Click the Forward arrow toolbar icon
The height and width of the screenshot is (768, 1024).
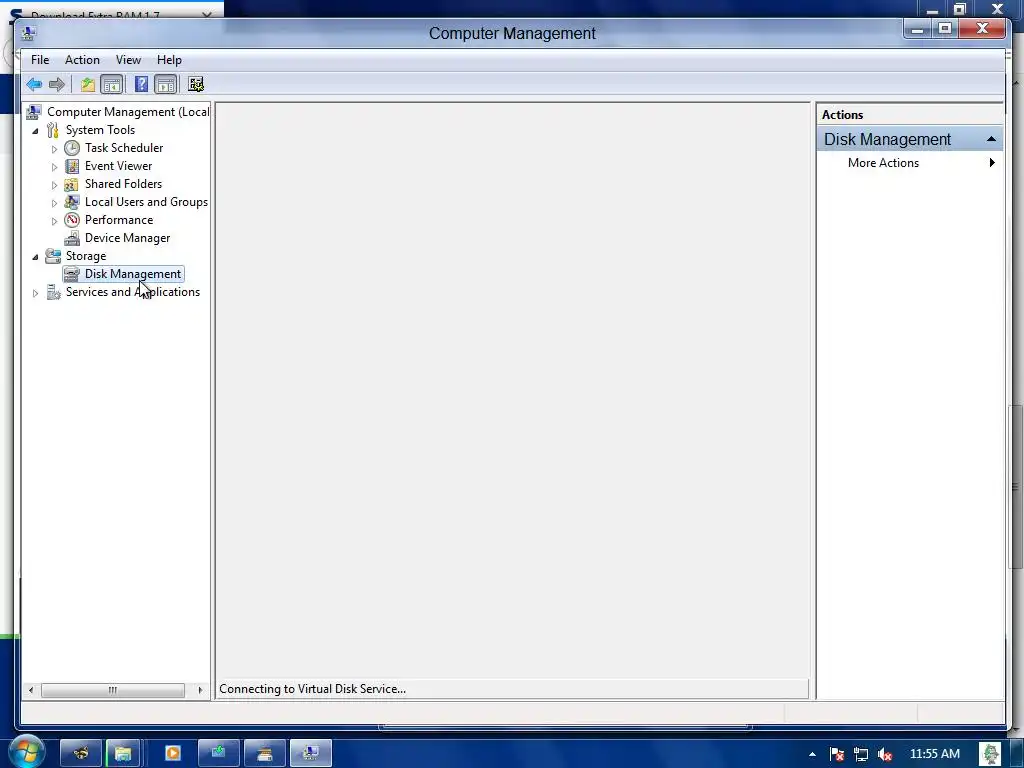(57, 84)
